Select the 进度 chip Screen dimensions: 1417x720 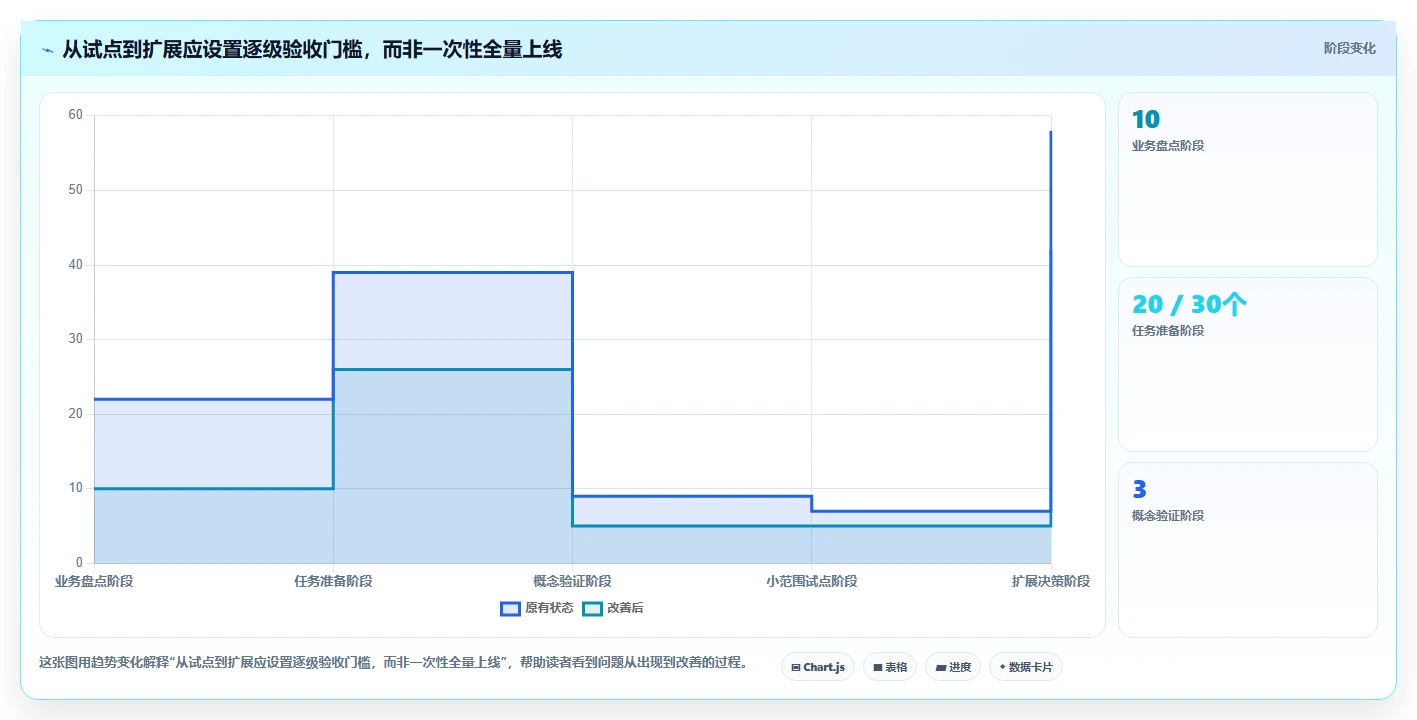click(x=953, y=667)
